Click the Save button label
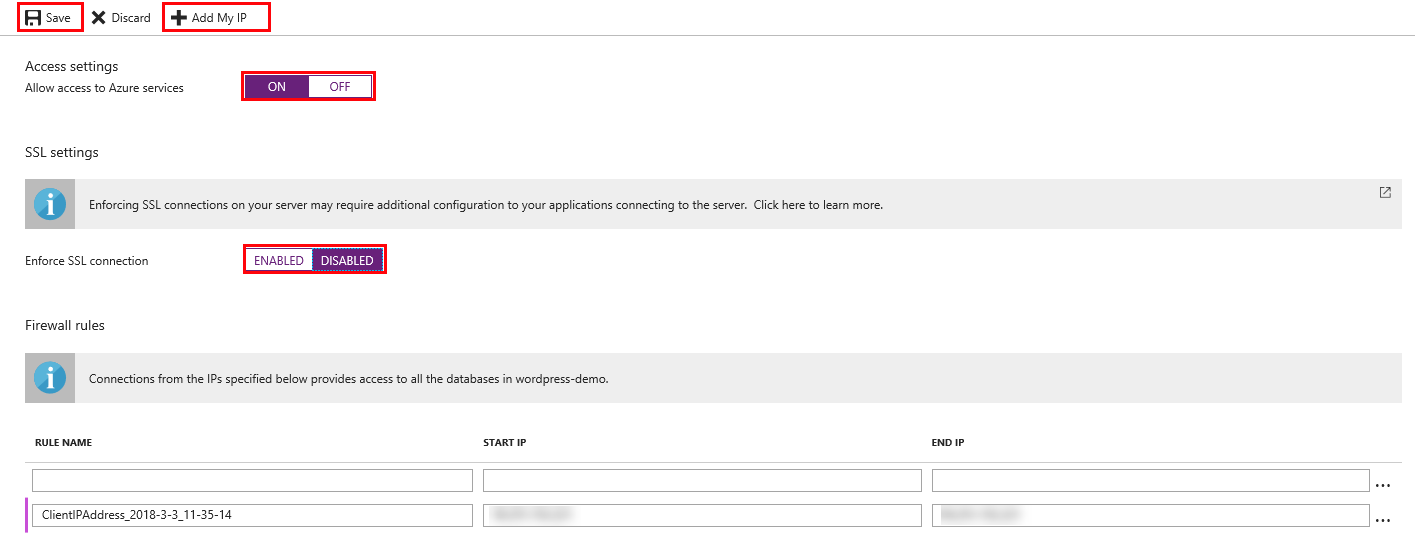The image size is (1415, 545). (58, 18)
